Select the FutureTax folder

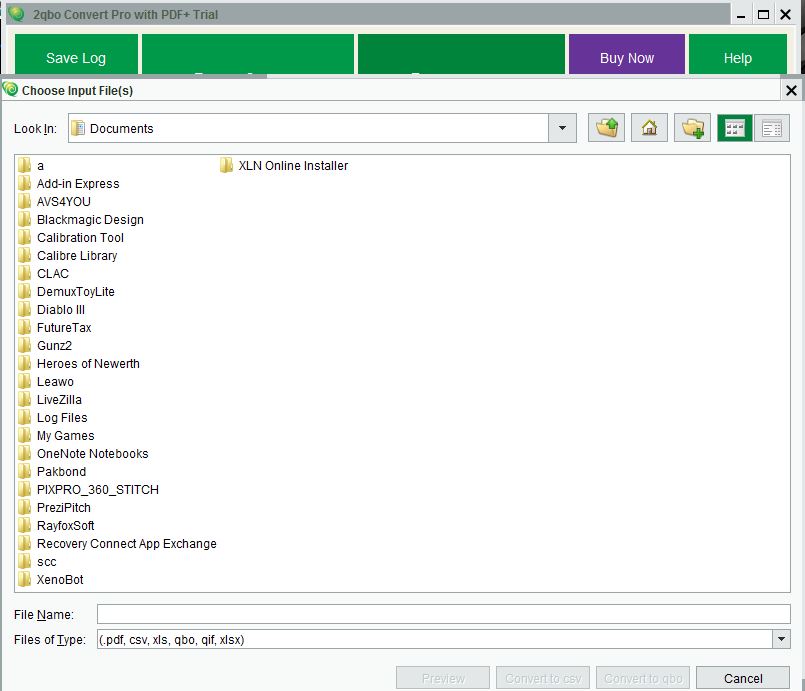pos(54,327)
